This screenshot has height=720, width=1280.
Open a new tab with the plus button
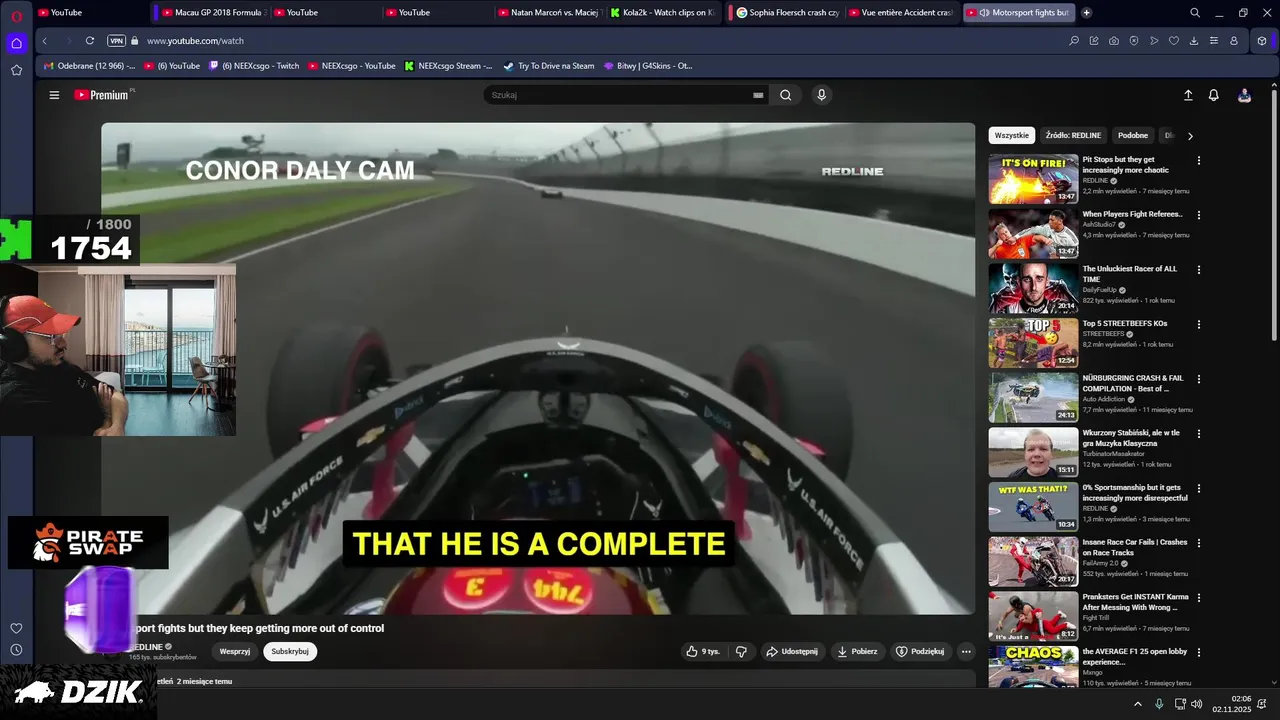(x=1087, y=13)
